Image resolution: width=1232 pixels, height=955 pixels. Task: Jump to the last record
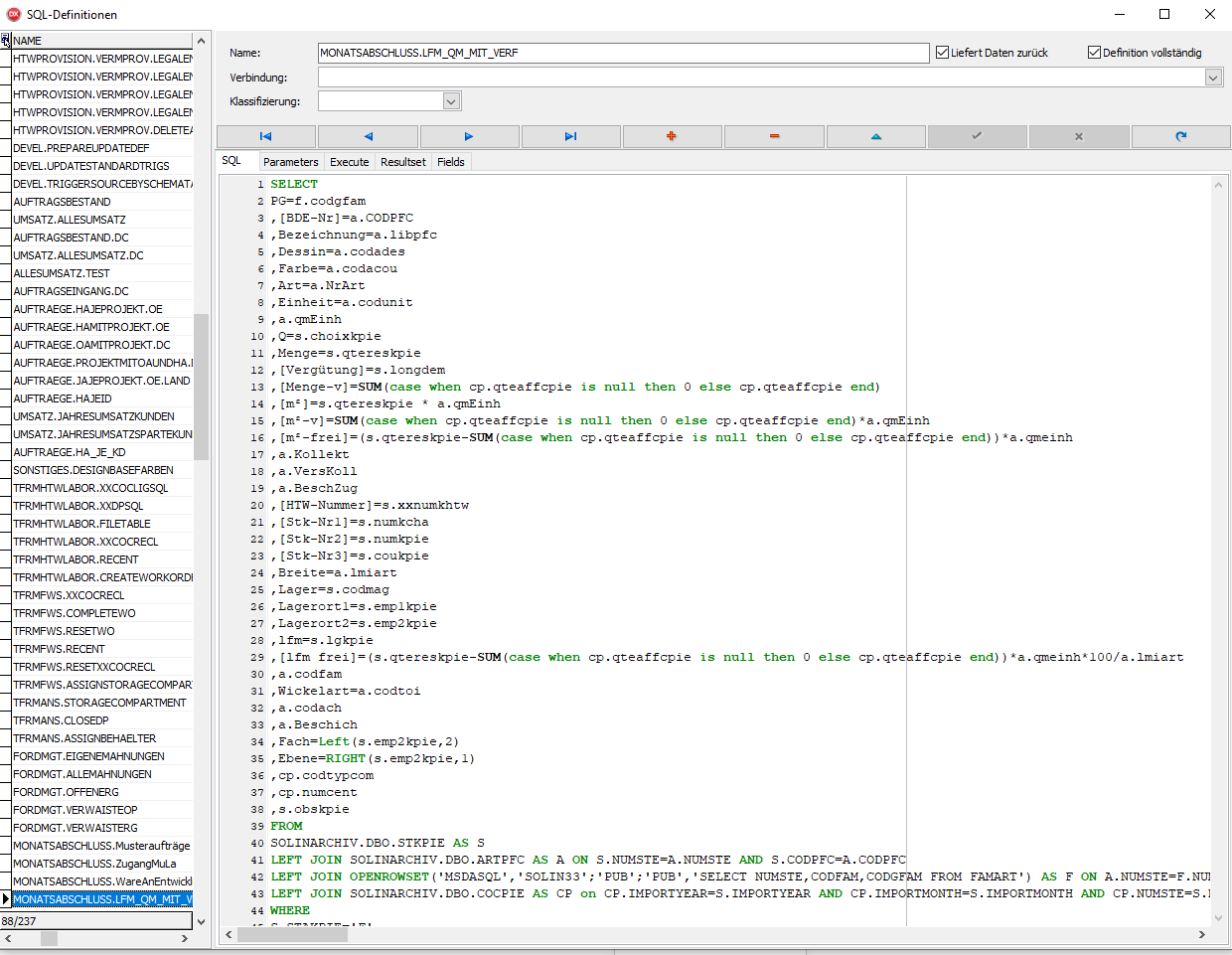[x=570, y=136]
